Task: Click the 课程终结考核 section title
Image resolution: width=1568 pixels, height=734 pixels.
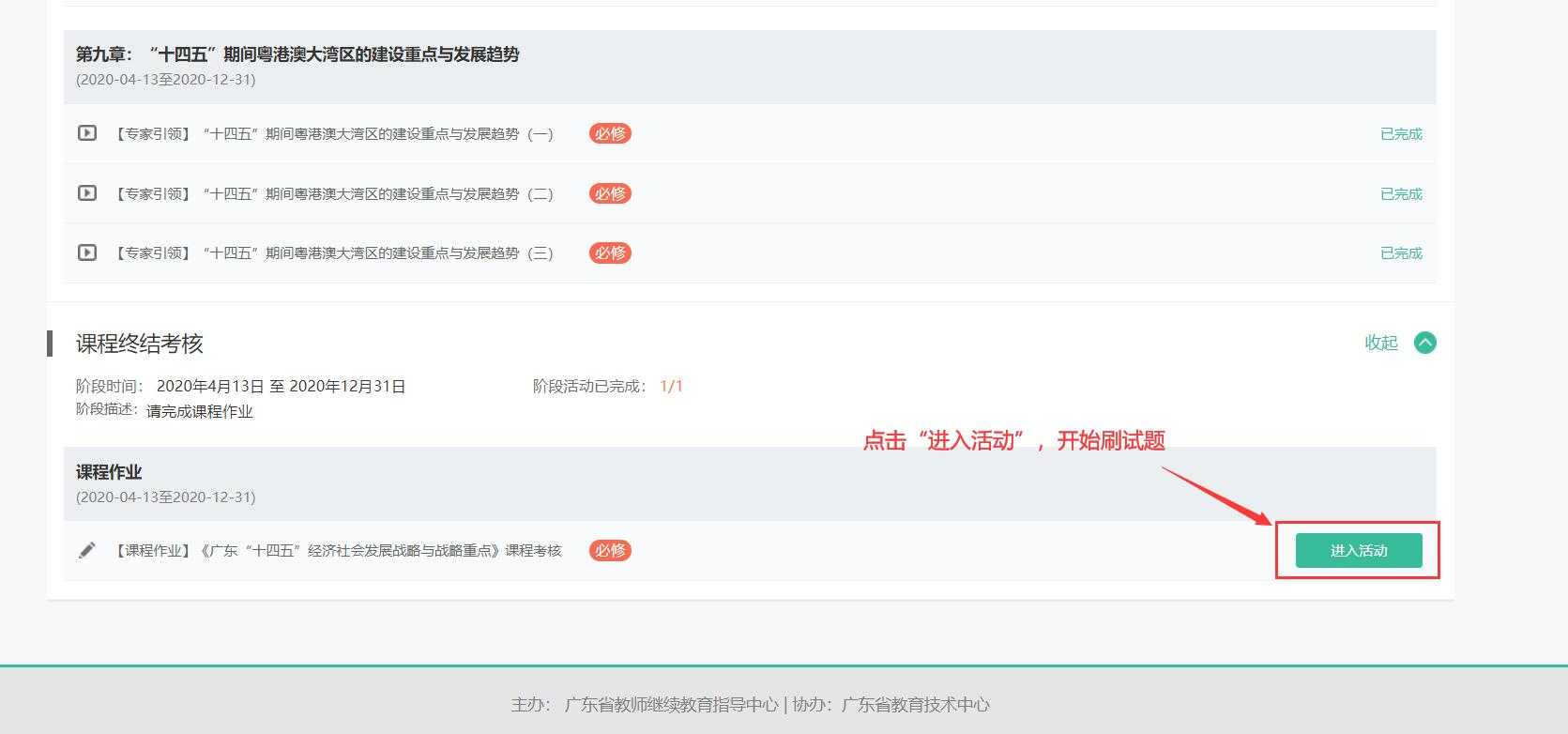Action: pos(140,344)
